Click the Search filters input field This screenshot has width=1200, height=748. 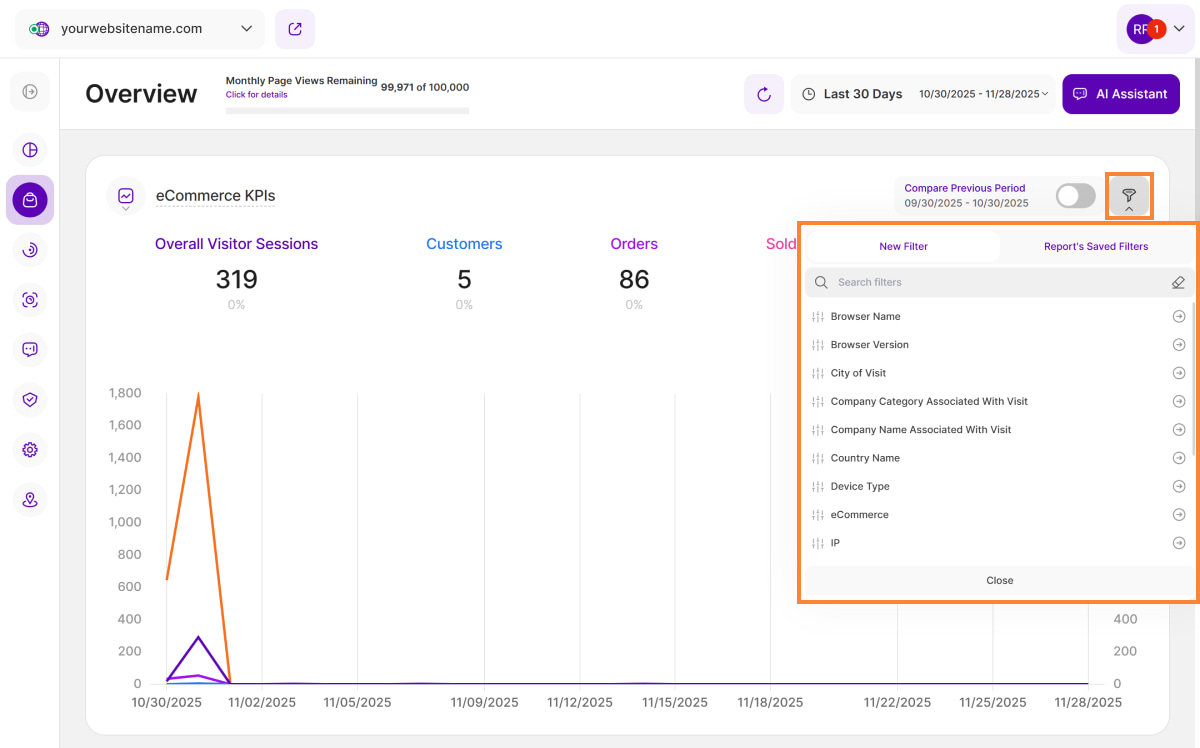pos(990,283)
